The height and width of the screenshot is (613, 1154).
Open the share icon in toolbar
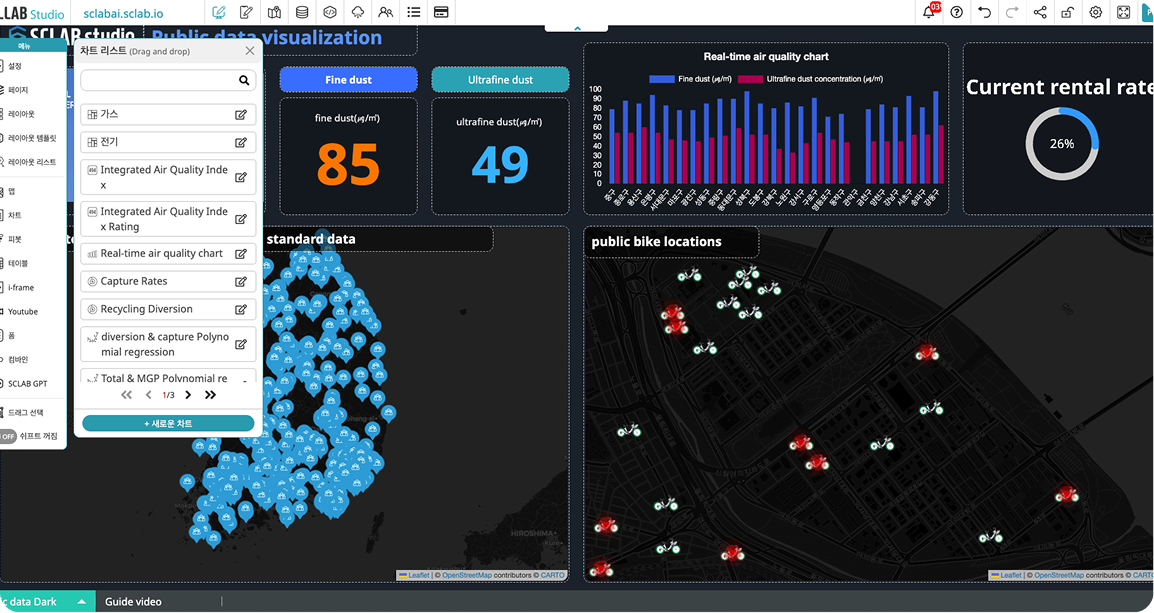pyautogui.click(x=1040, y=12)
